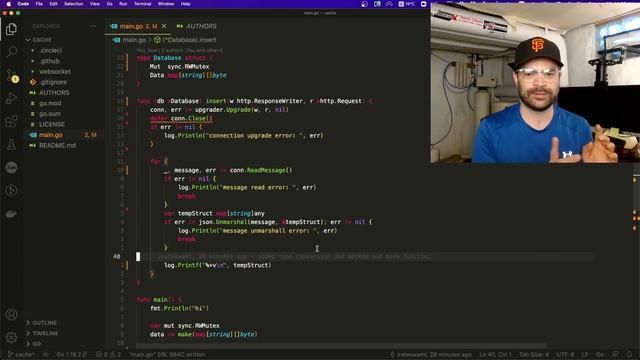Open README.md in the explorer
Viewport: 640px width, 360px height.
(57, 146)
